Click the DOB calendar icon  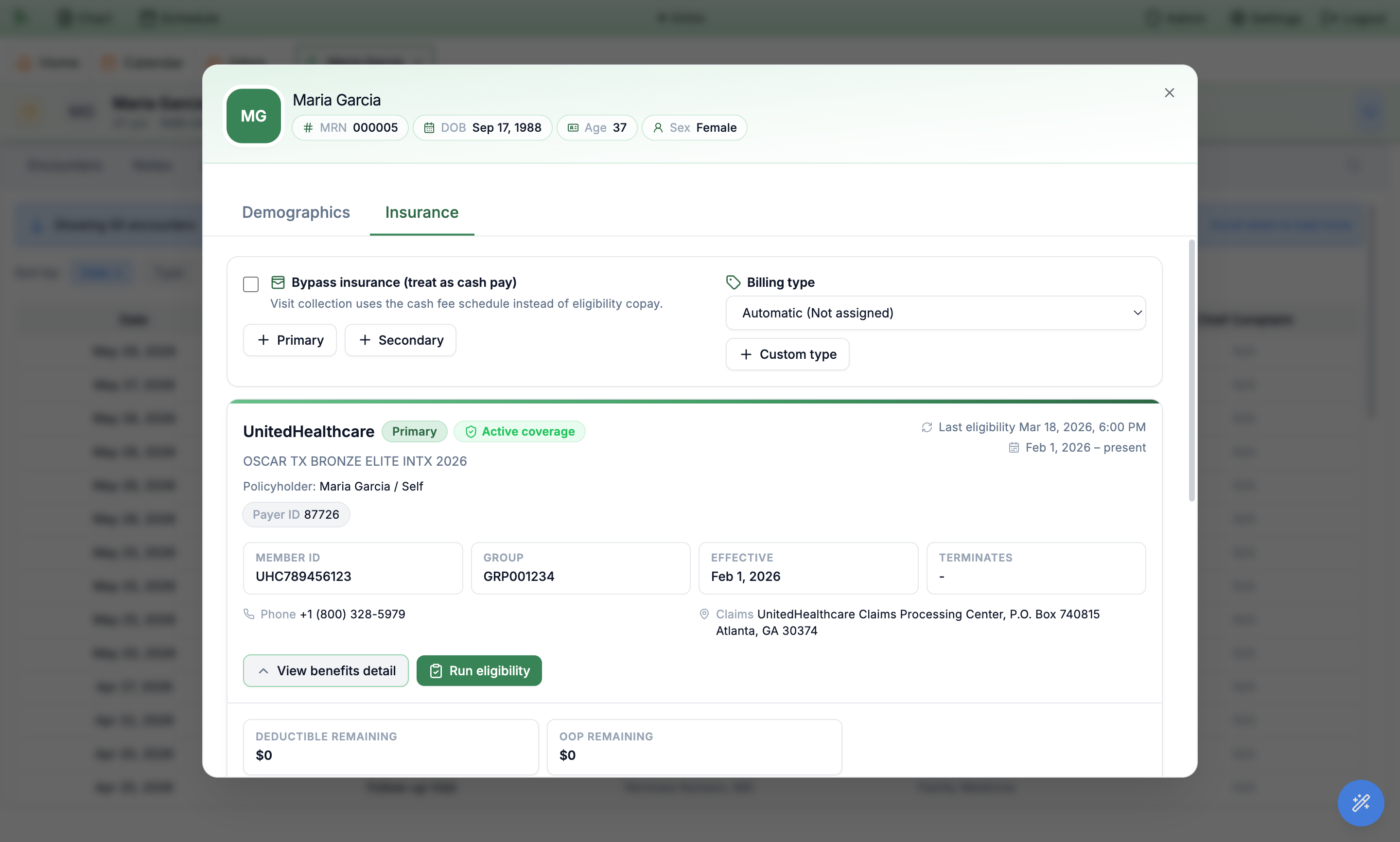pyautogui.click(x=429, y=128)
